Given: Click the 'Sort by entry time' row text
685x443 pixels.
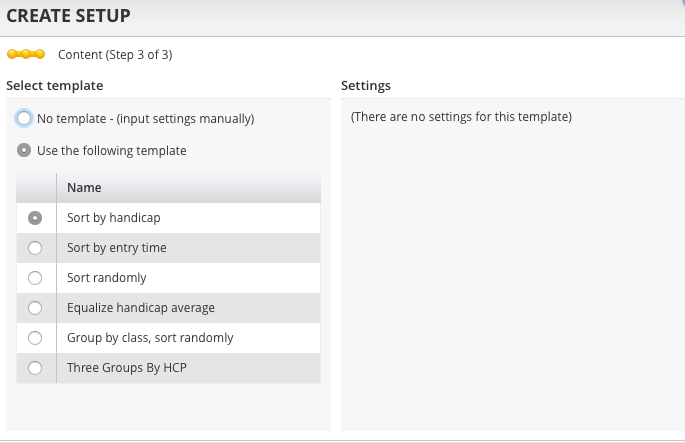Looking at the screenshot, I should tap(116, 248).
